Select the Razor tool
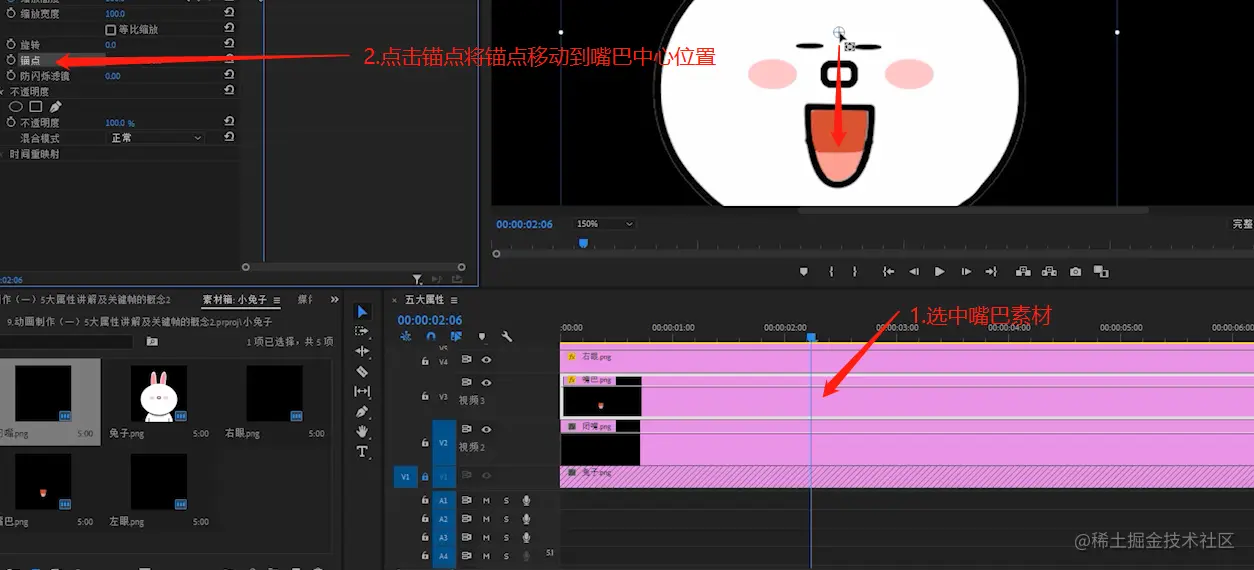Image resolution: width=1254 pixels, height=570 pixels. [362, 371]
